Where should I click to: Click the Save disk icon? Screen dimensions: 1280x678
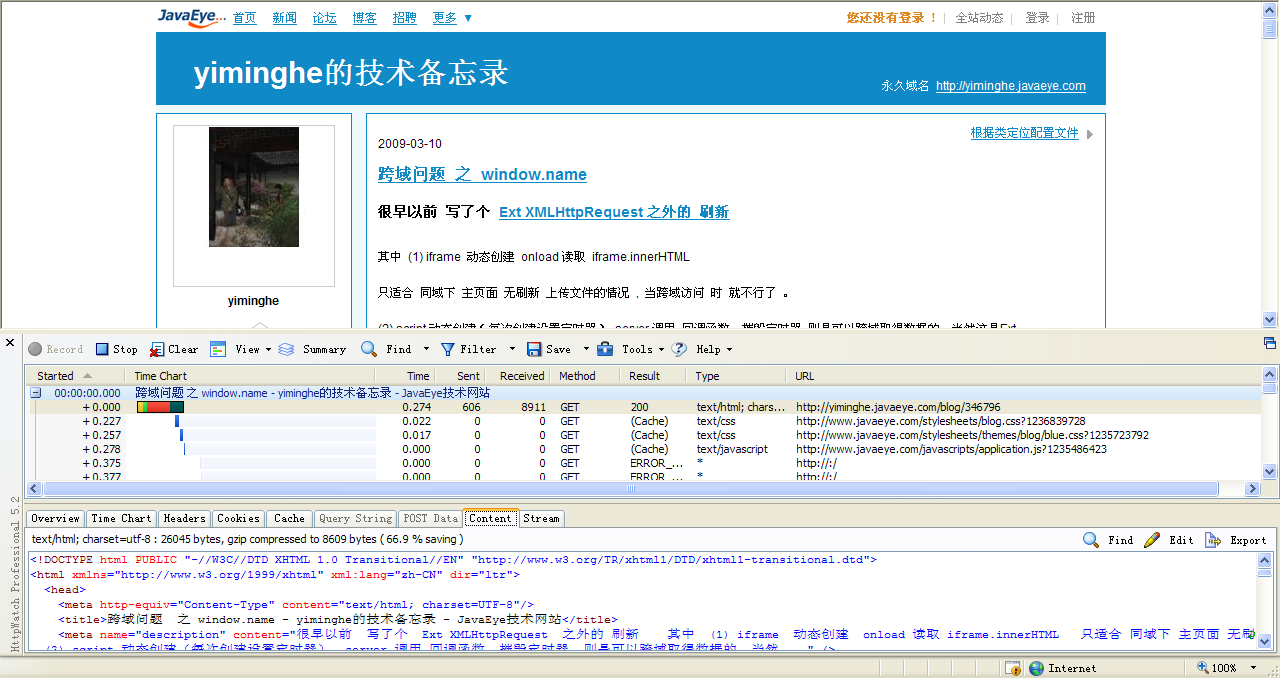pos(534,349)
